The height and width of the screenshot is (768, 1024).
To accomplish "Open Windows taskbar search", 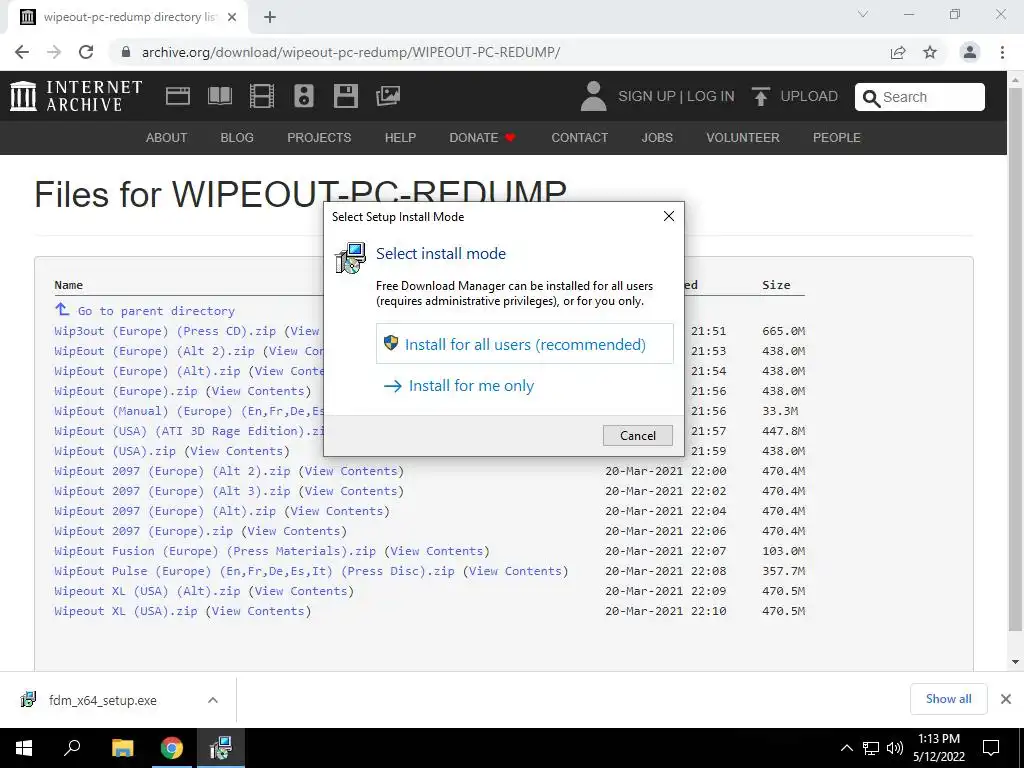I will click(x=72, y=748).
